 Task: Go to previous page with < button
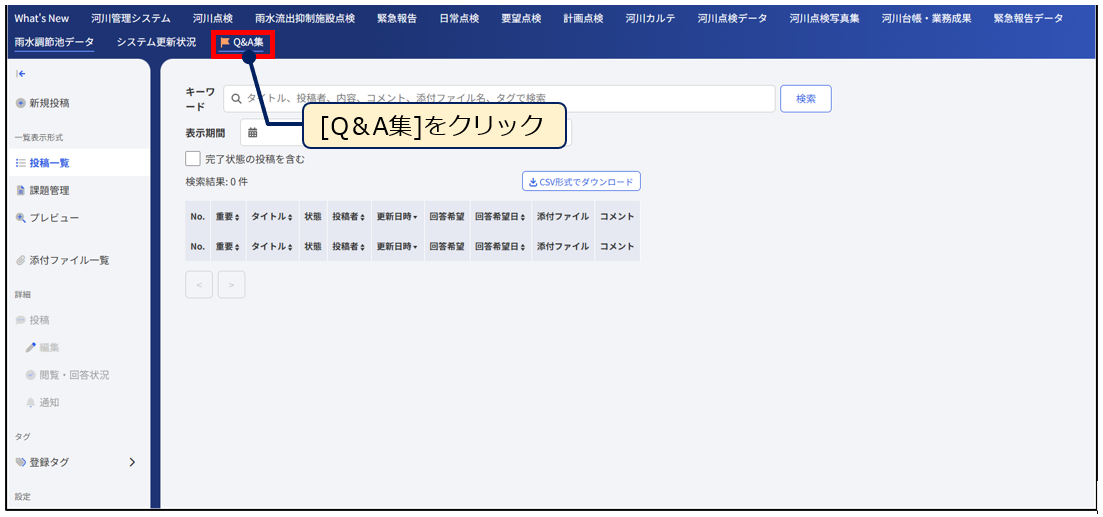[199, 285]
